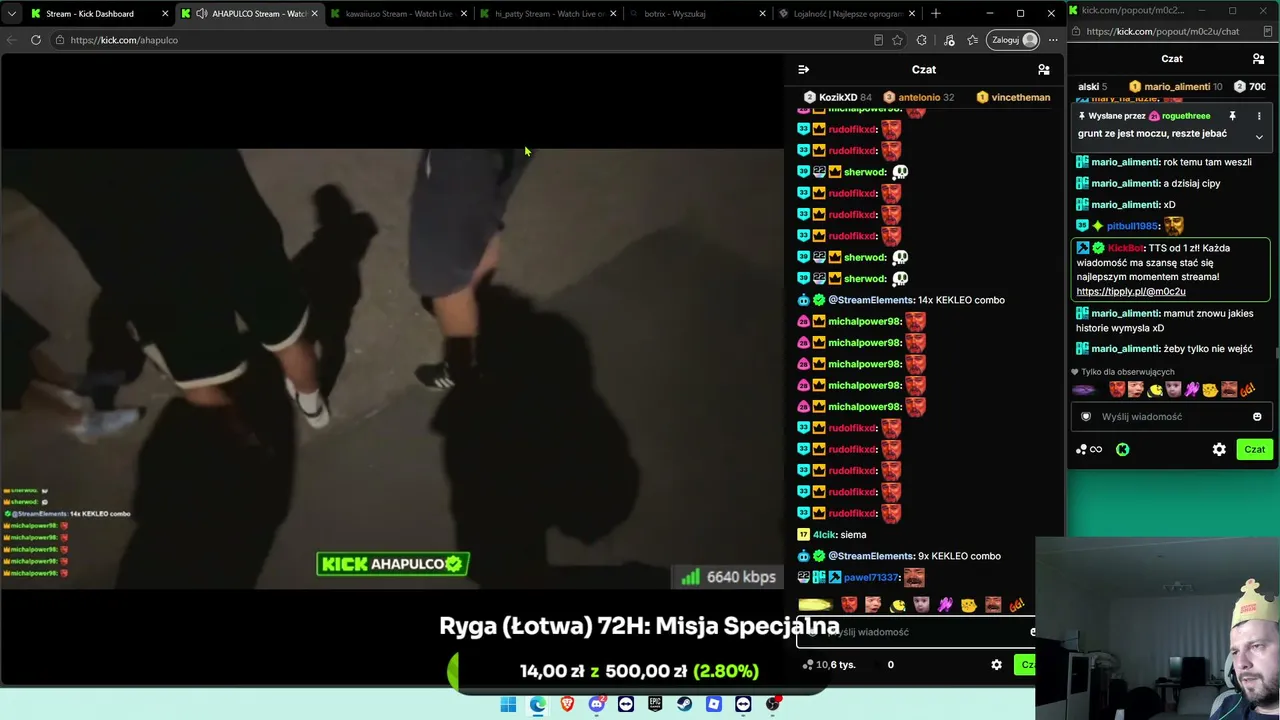The height and width of the screenshot is (720, 1280).
Task: Open Brave browser from the taskbar
Action: tap(567, 705)
